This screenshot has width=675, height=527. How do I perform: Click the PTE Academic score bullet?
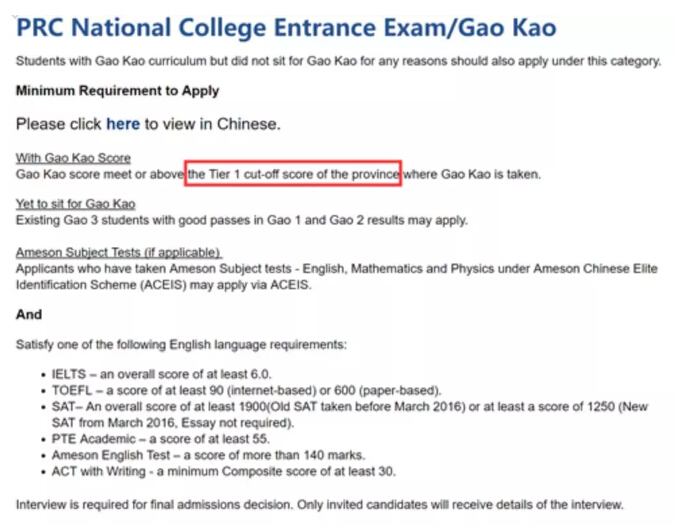pyautogui.click(x=161, y=439)
